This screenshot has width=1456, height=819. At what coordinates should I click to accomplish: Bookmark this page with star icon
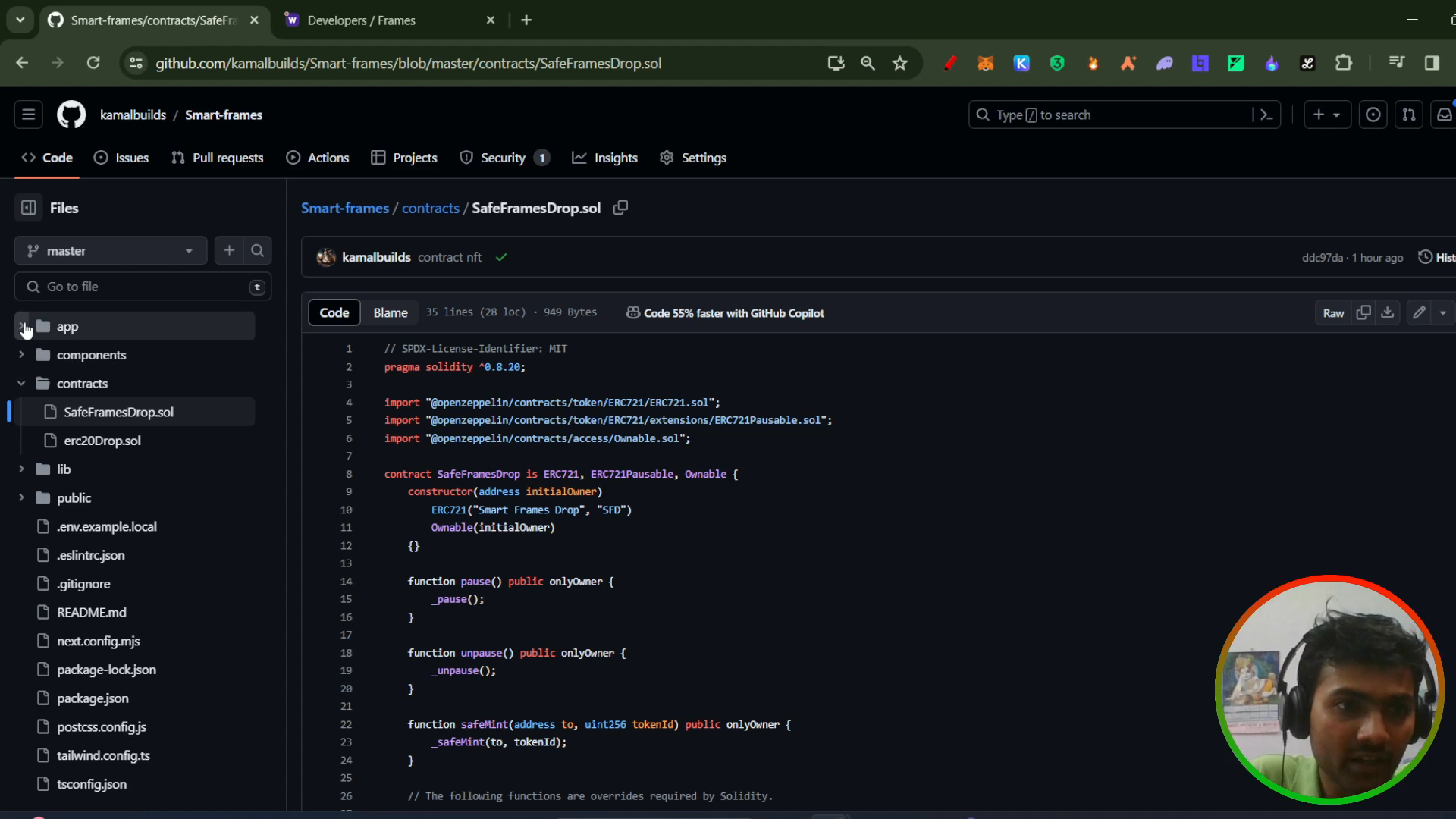point(900,64)
